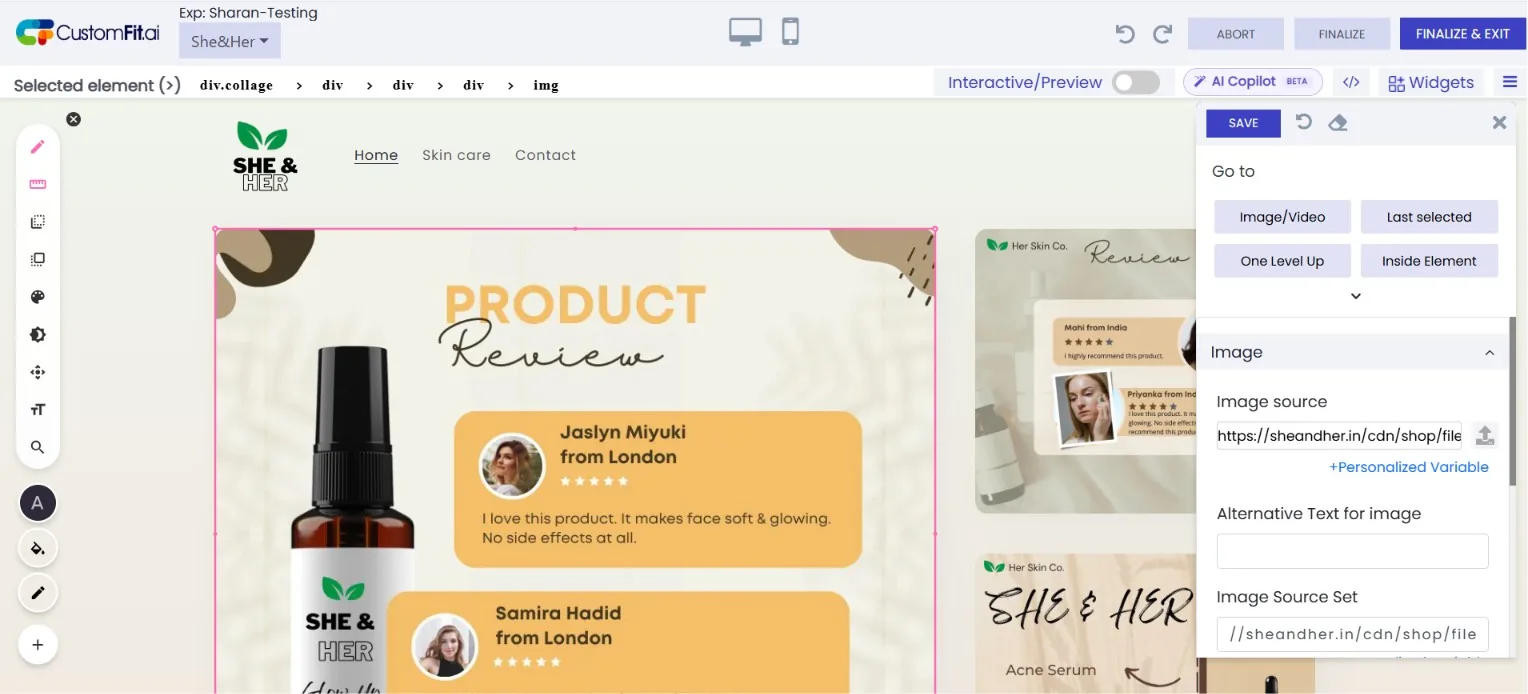
Task: Go One Level Up
Action: 1282,261
